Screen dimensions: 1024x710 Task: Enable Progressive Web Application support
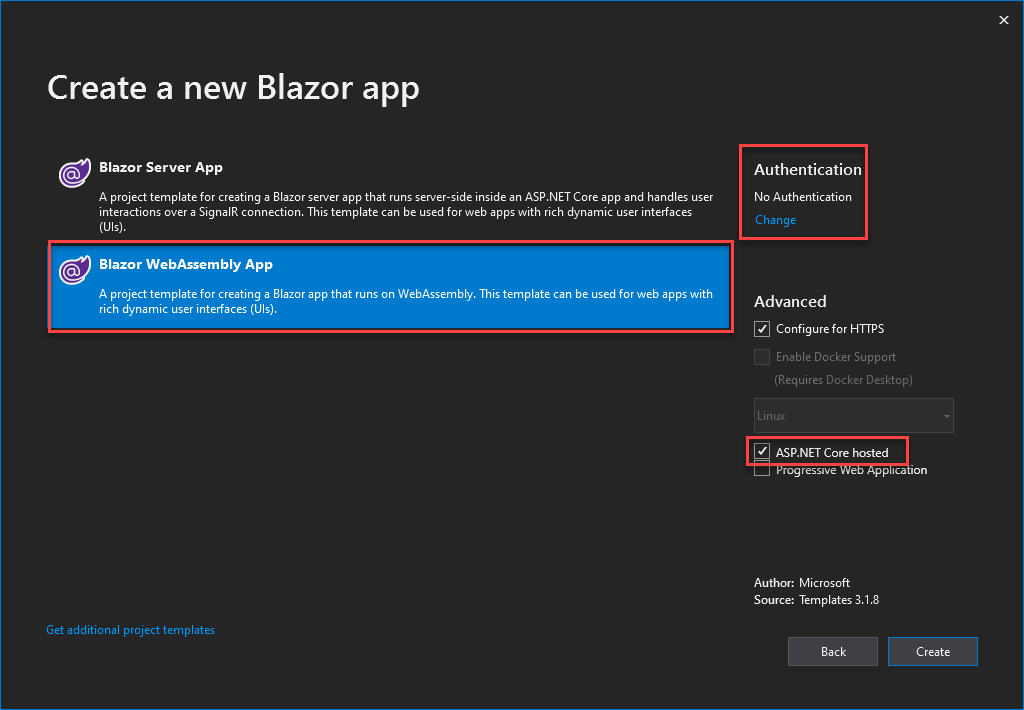coord(762,468)
